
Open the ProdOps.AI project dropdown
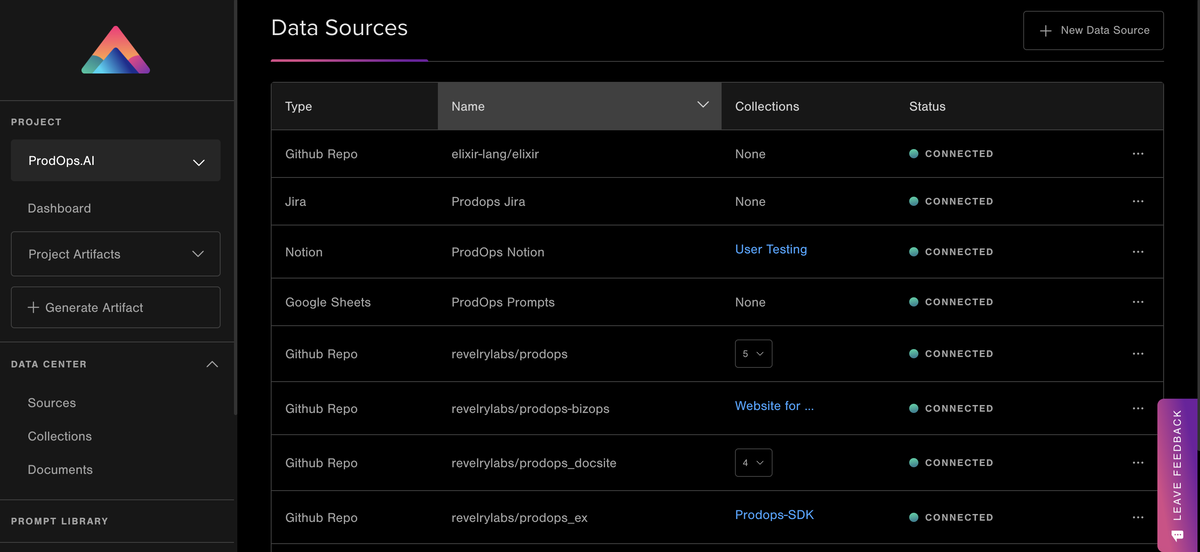116,161
